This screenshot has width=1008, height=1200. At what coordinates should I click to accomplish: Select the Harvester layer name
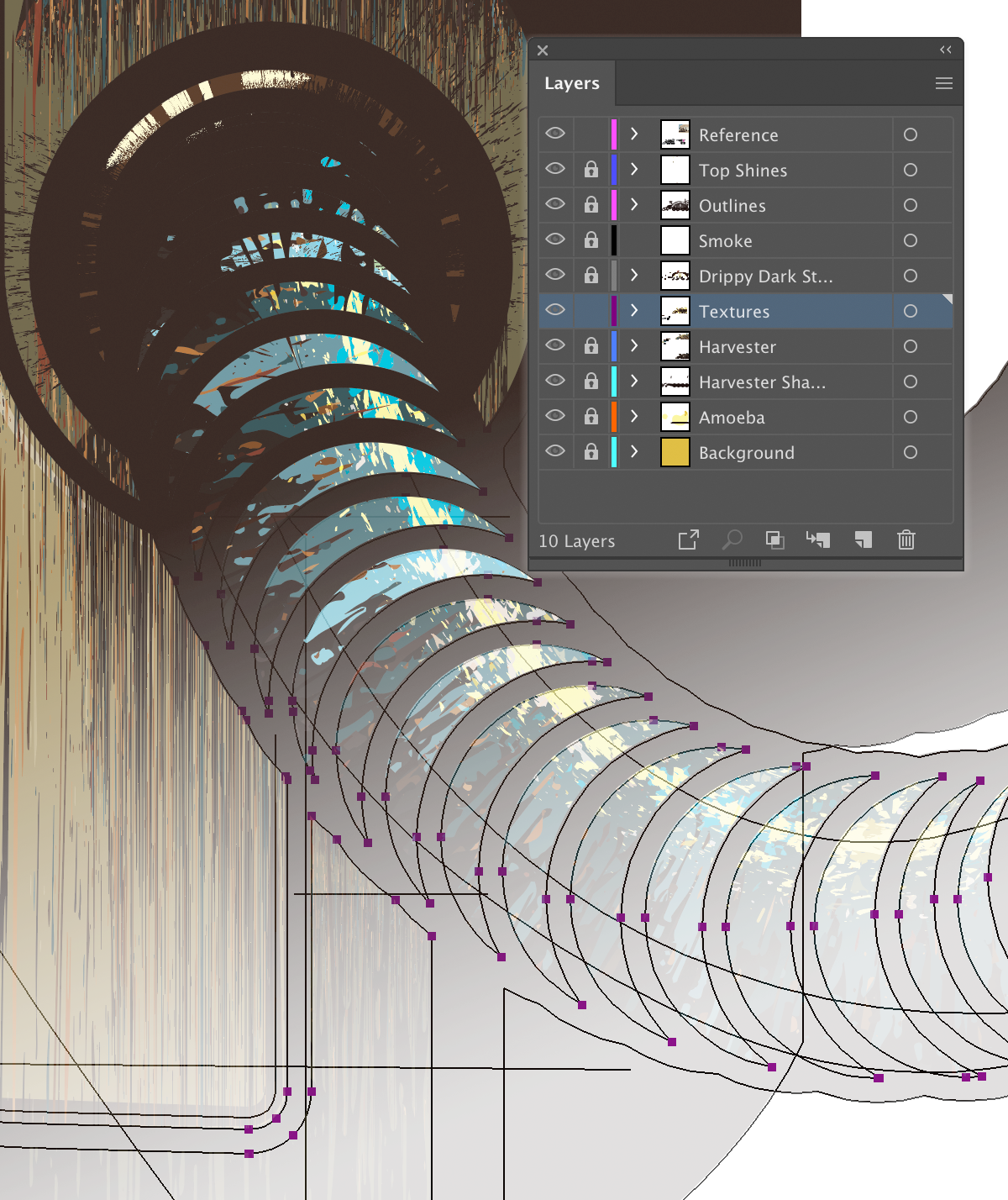(737, 347)
